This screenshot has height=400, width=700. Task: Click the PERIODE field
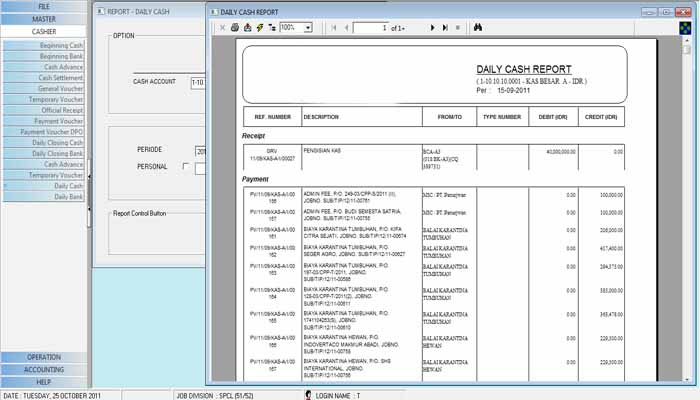click(x=200, y=151)
